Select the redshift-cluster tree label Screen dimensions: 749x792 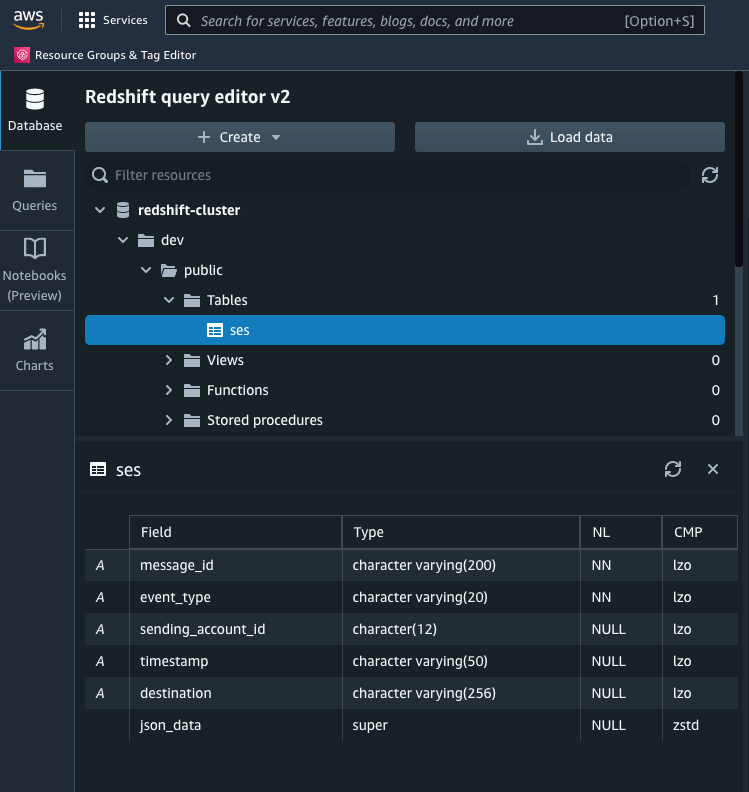tap(189, 210)
